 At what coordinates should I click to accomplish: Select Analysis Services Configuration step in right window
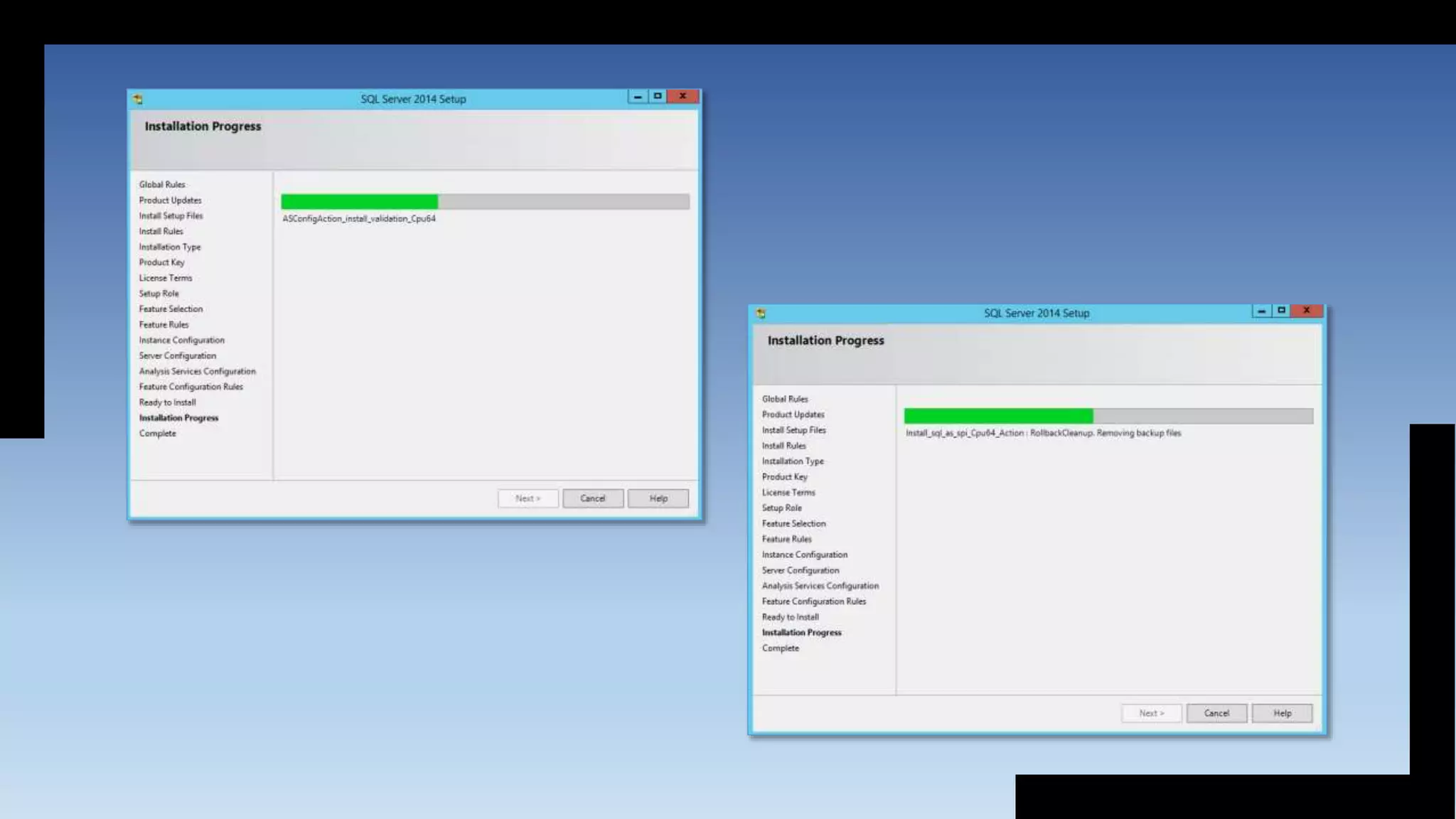(x=820, y=586)
